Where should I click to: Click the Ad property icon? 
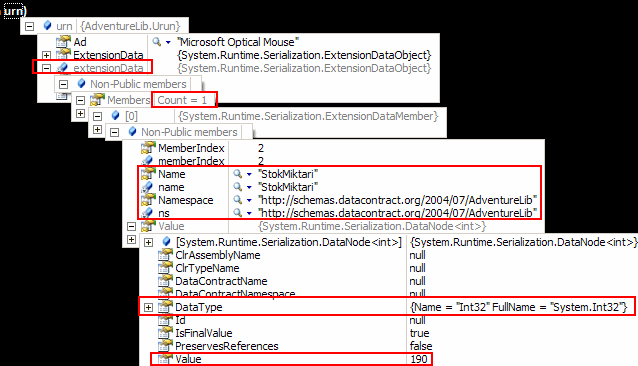(63, 41)
